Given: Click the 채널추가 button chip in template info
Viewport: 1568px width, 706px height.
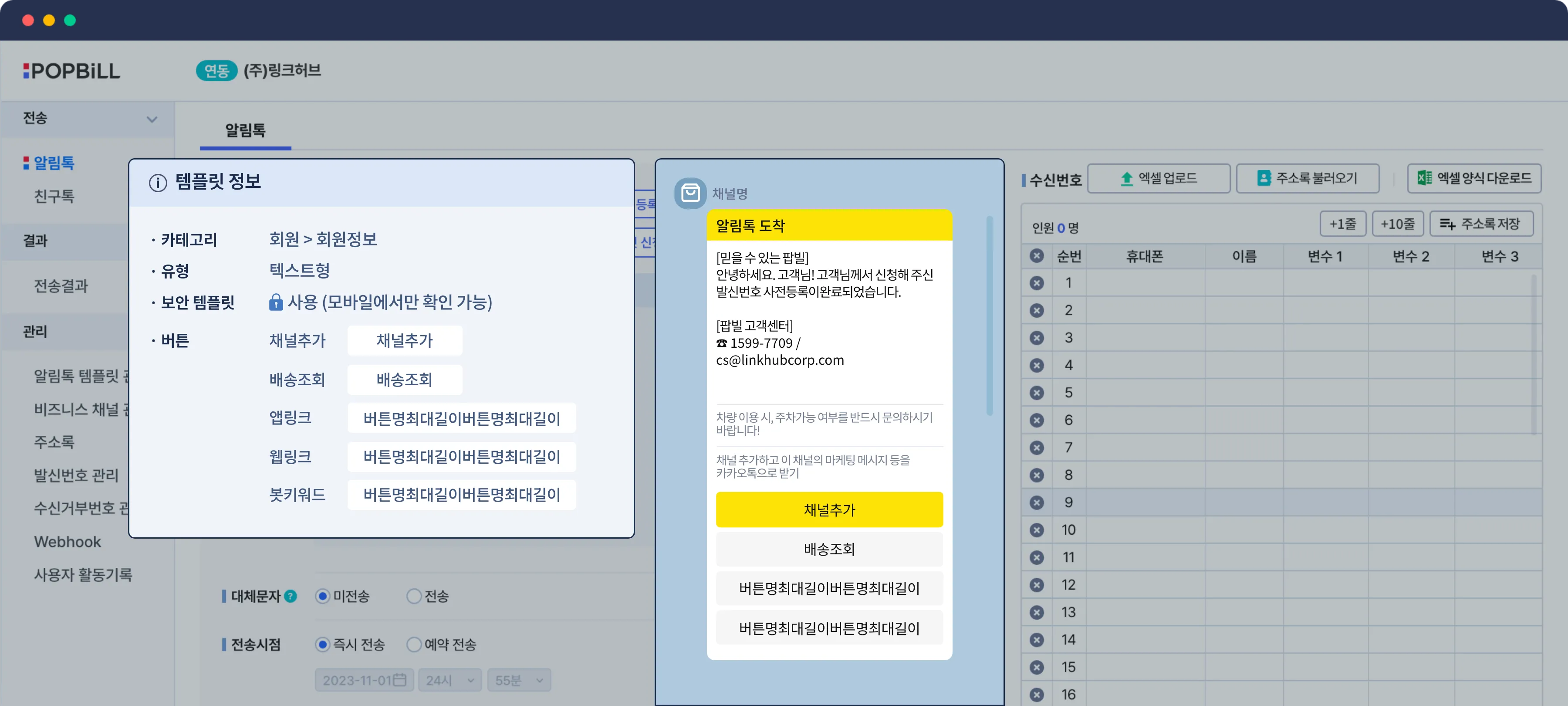Looking at the screenshot, I should click(x=405, y=340).
